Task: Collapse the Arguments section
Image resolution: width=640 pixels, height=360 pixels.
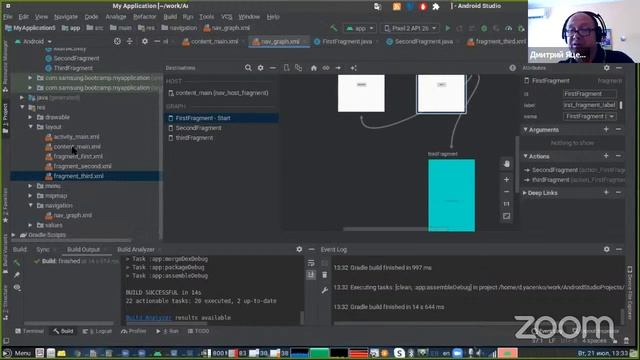Action: [x=525, y=129]
